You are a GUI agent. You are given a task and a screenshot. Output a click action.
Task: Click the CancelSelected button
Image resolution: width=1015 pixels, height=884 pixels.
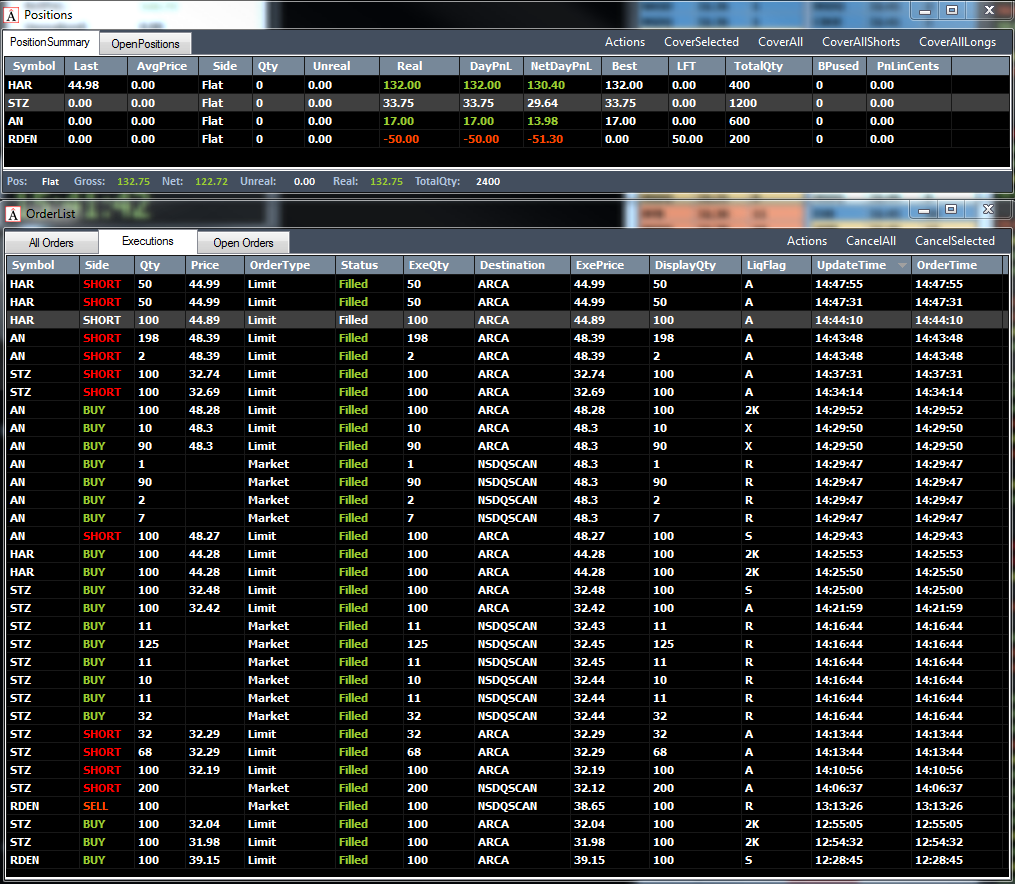(x=955, y=241)
